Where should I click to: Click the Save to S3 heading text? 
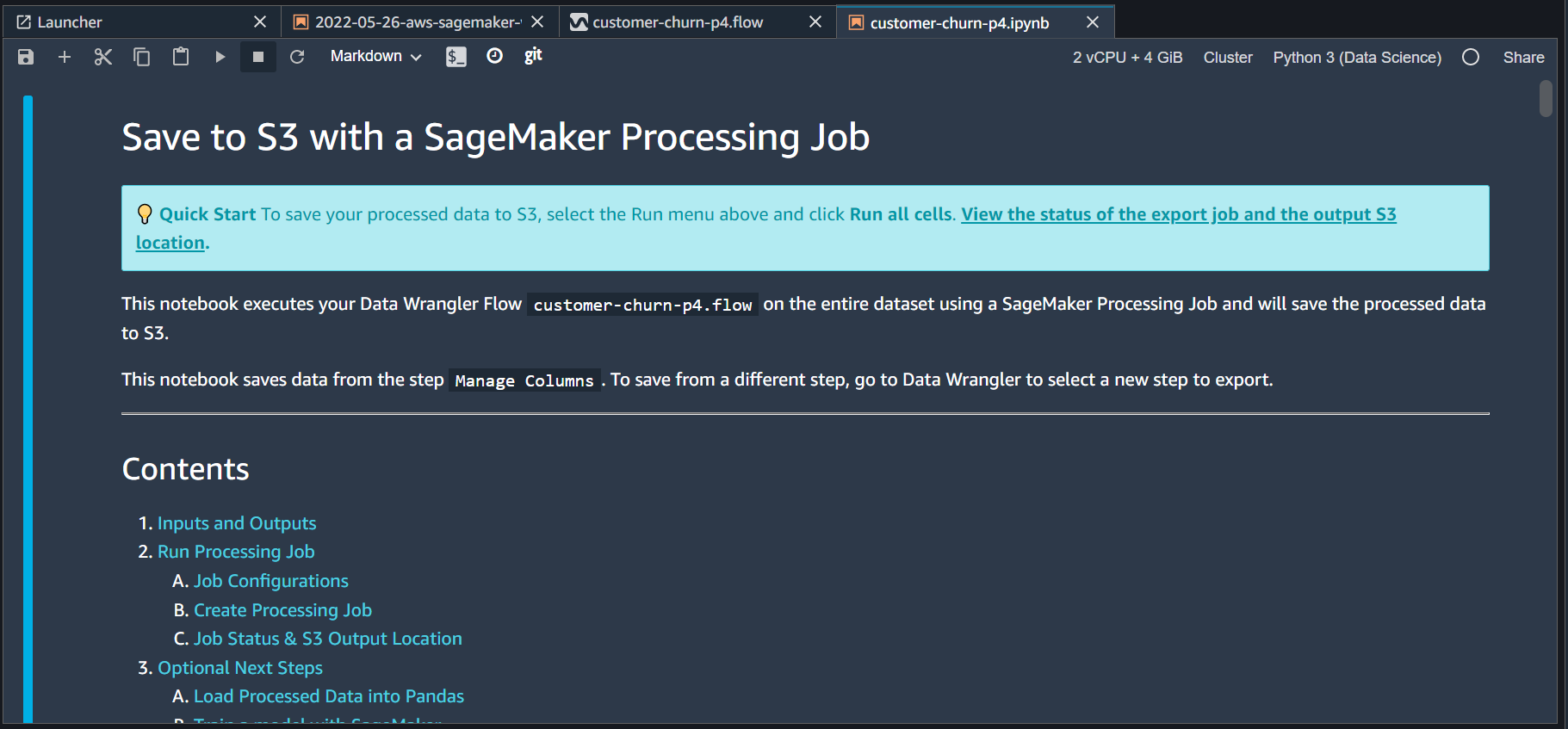click(x=496, y=138)
